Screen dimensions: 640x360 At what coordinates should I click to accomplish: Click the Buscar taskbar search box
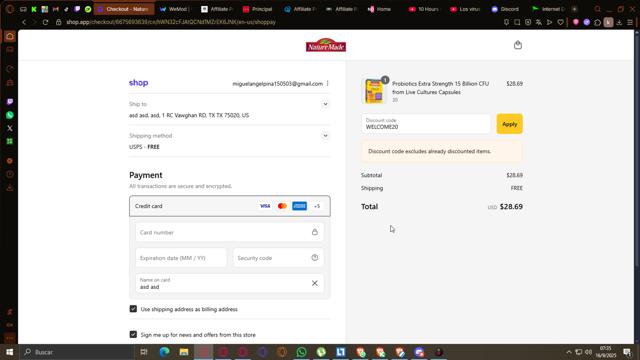click(x=77, y=352)
